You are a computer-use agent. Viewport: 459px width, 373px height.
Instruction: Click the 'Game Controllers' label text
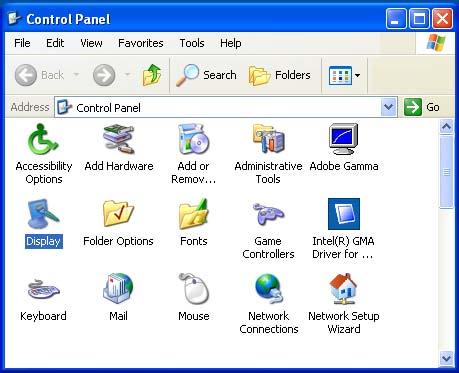tap(268, 247)
